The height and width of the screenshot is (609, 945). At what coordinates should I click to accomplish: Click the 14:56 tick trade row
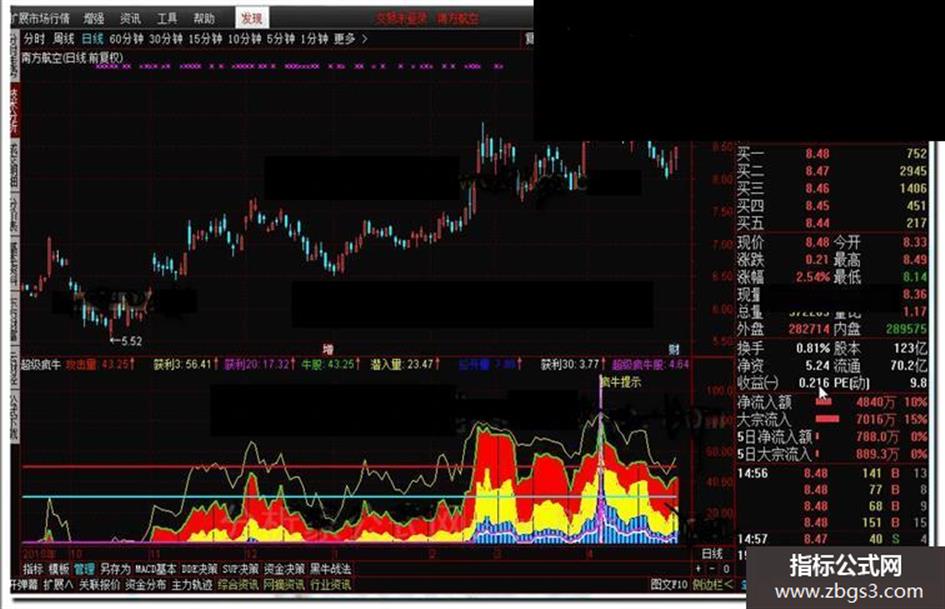click(832, 473)
